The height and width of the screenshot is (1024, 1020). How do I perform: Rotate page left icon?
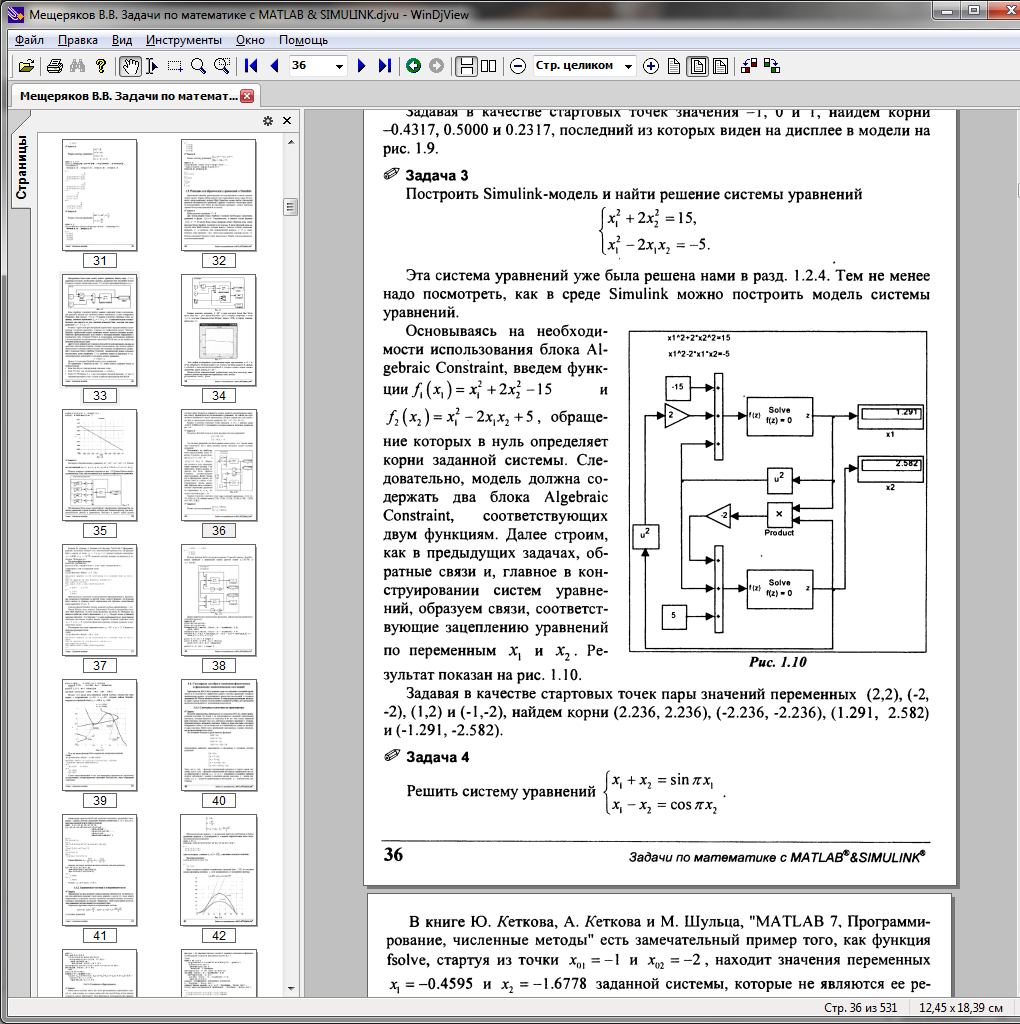coord(749,66)
